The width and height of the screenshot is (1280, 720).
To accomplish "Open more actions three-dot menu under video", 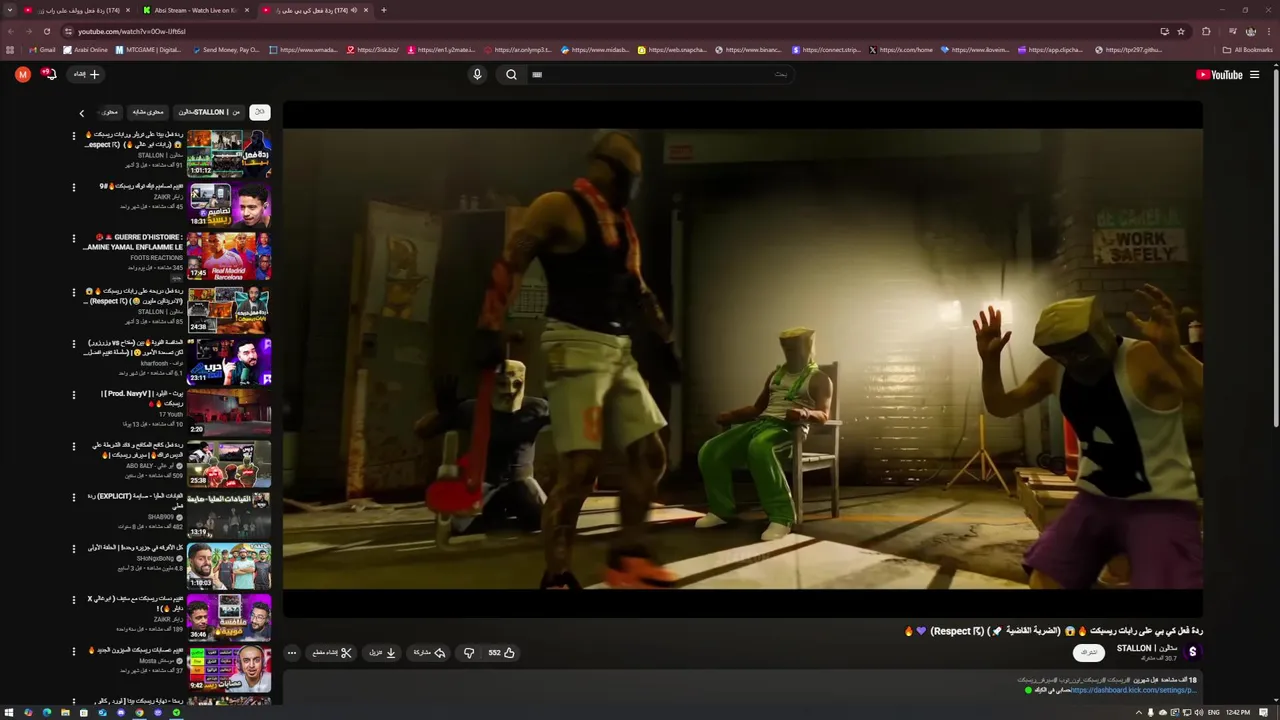I will 292,653.
